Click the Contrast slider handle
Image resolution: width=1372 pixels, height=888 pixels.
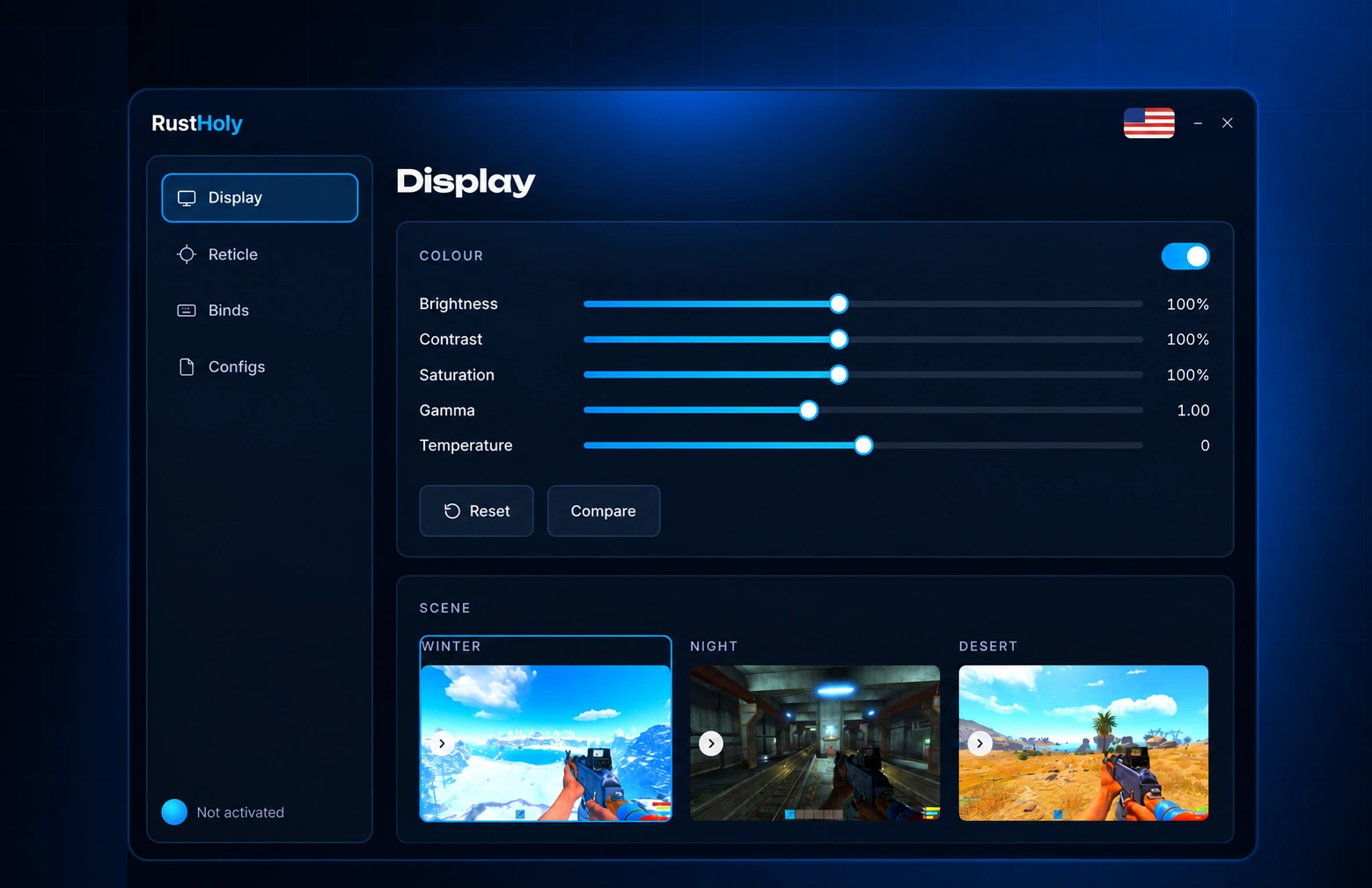[839, 339]
